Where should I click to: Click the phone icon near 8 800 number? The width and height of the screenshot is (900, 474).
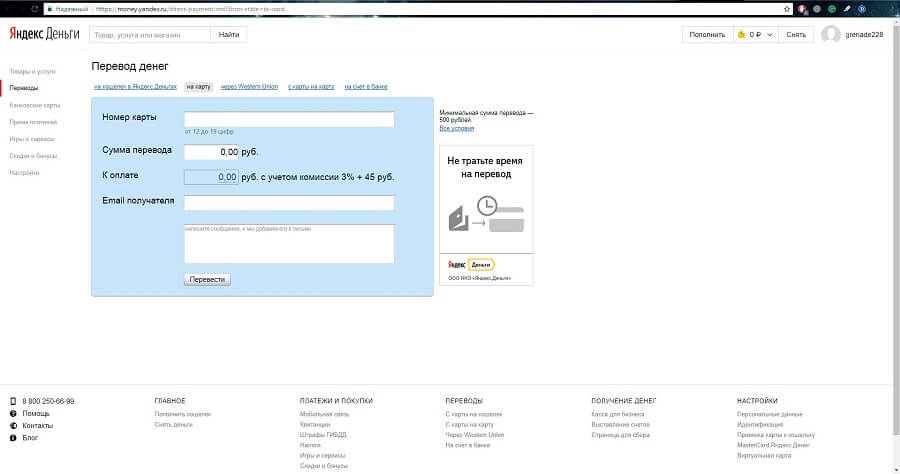(x=13, y=401)
